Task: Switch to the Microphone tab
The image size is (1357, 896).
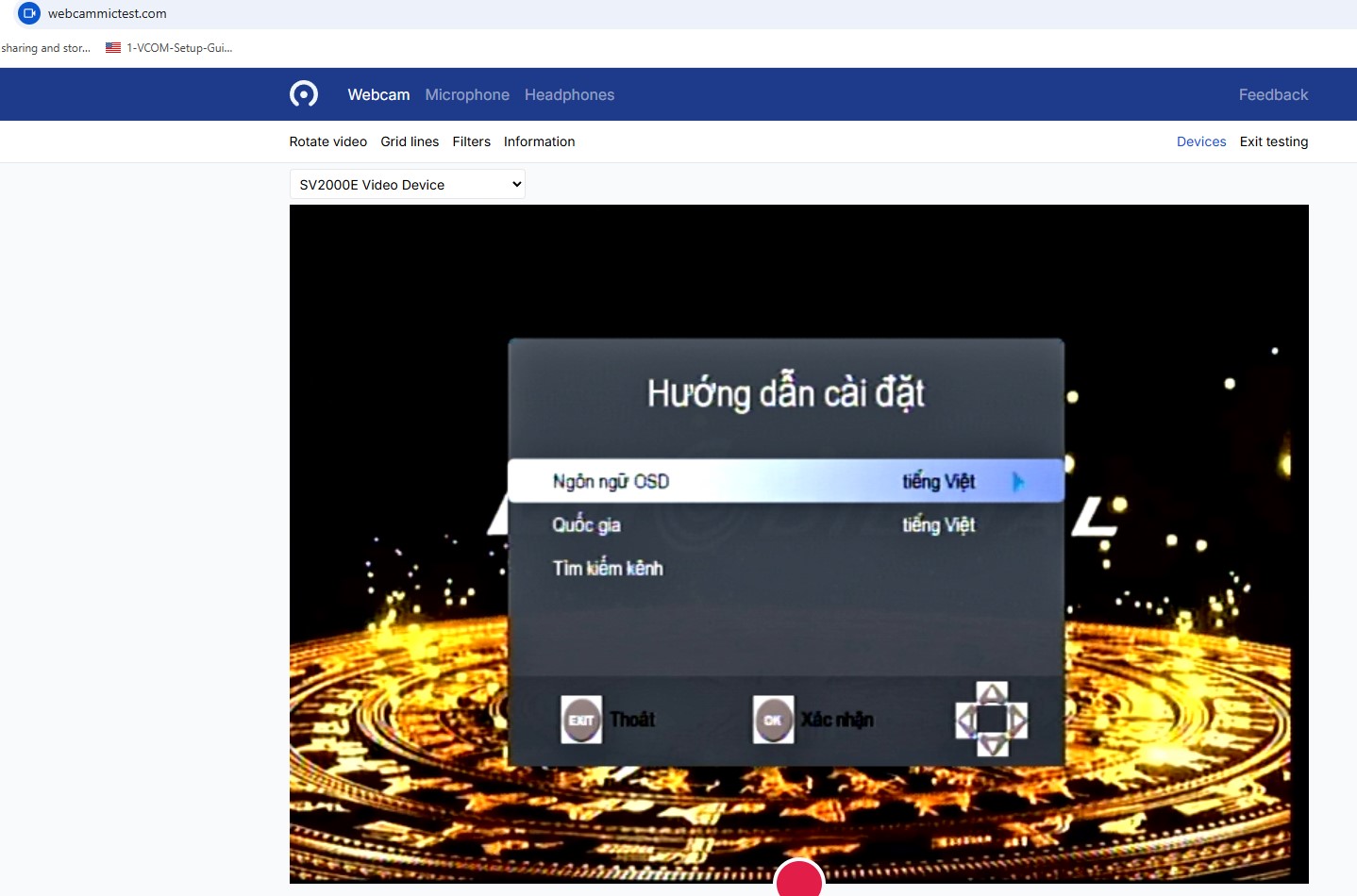Action: (467, 94)
